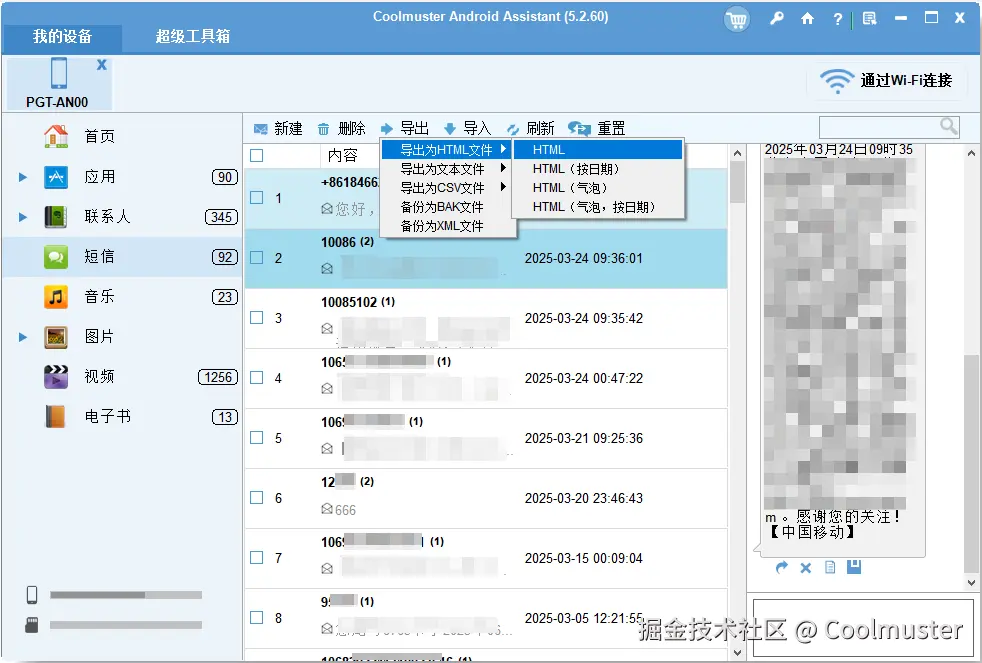Copy message text with the document icon
Screen dimensions: 982x663
click(829, 567)
